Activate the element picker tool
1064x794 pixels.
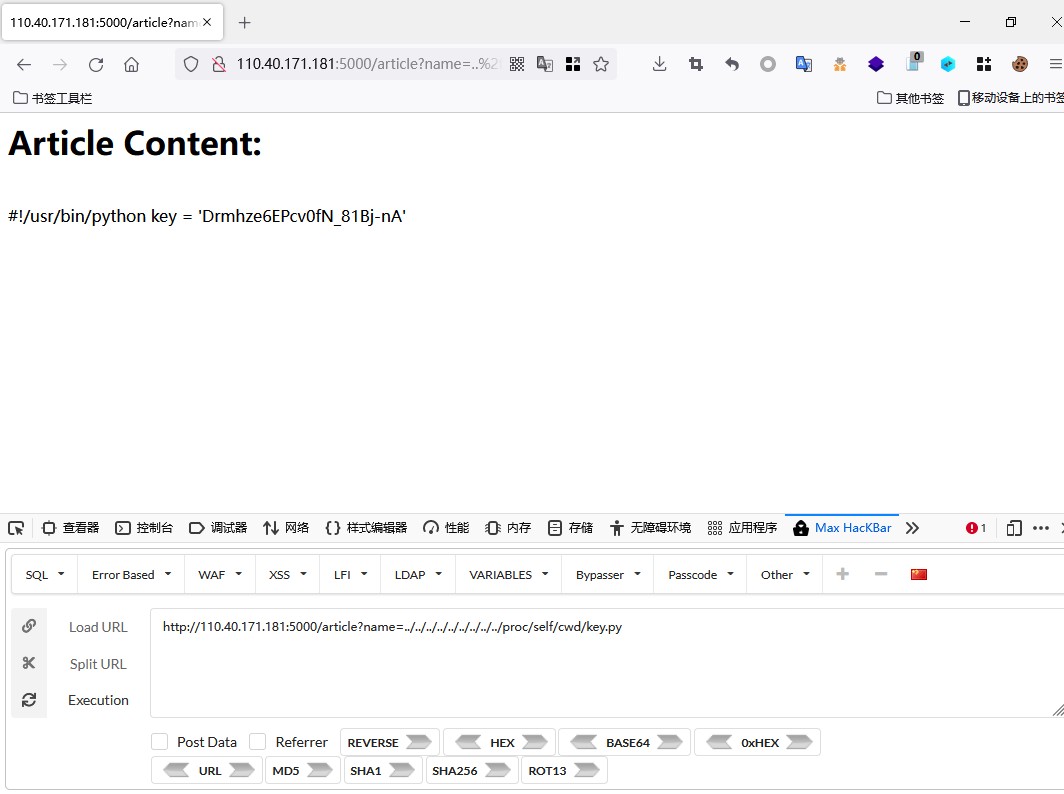16,528
